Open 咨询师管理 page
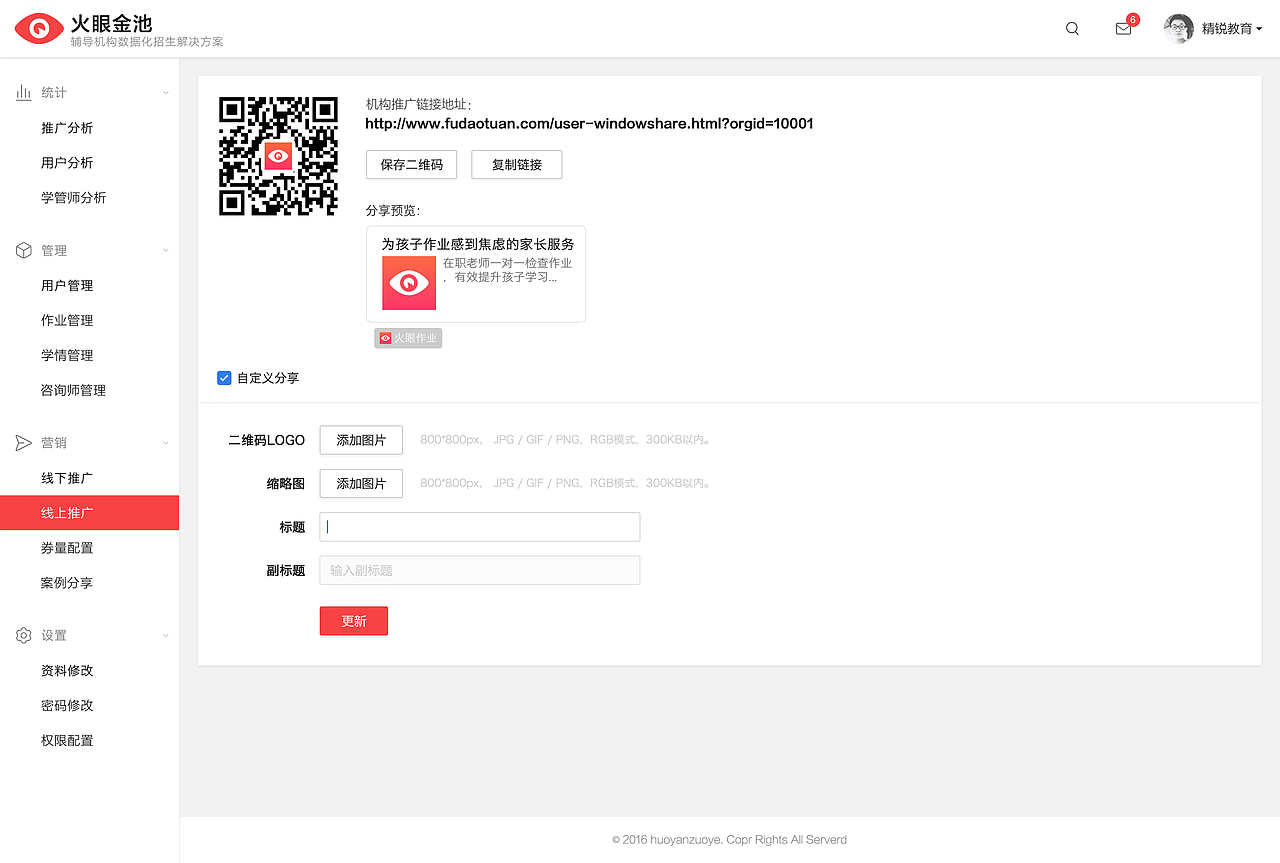Screen dimensions: 1280x863 click(x=73, y=391)
